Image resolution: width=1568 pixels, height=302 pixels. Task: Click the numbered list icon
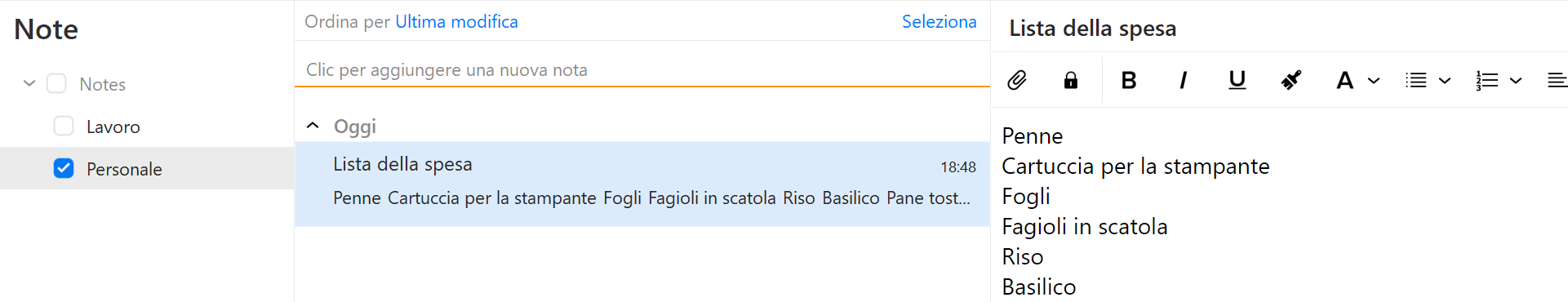[x=1487, y=80]
